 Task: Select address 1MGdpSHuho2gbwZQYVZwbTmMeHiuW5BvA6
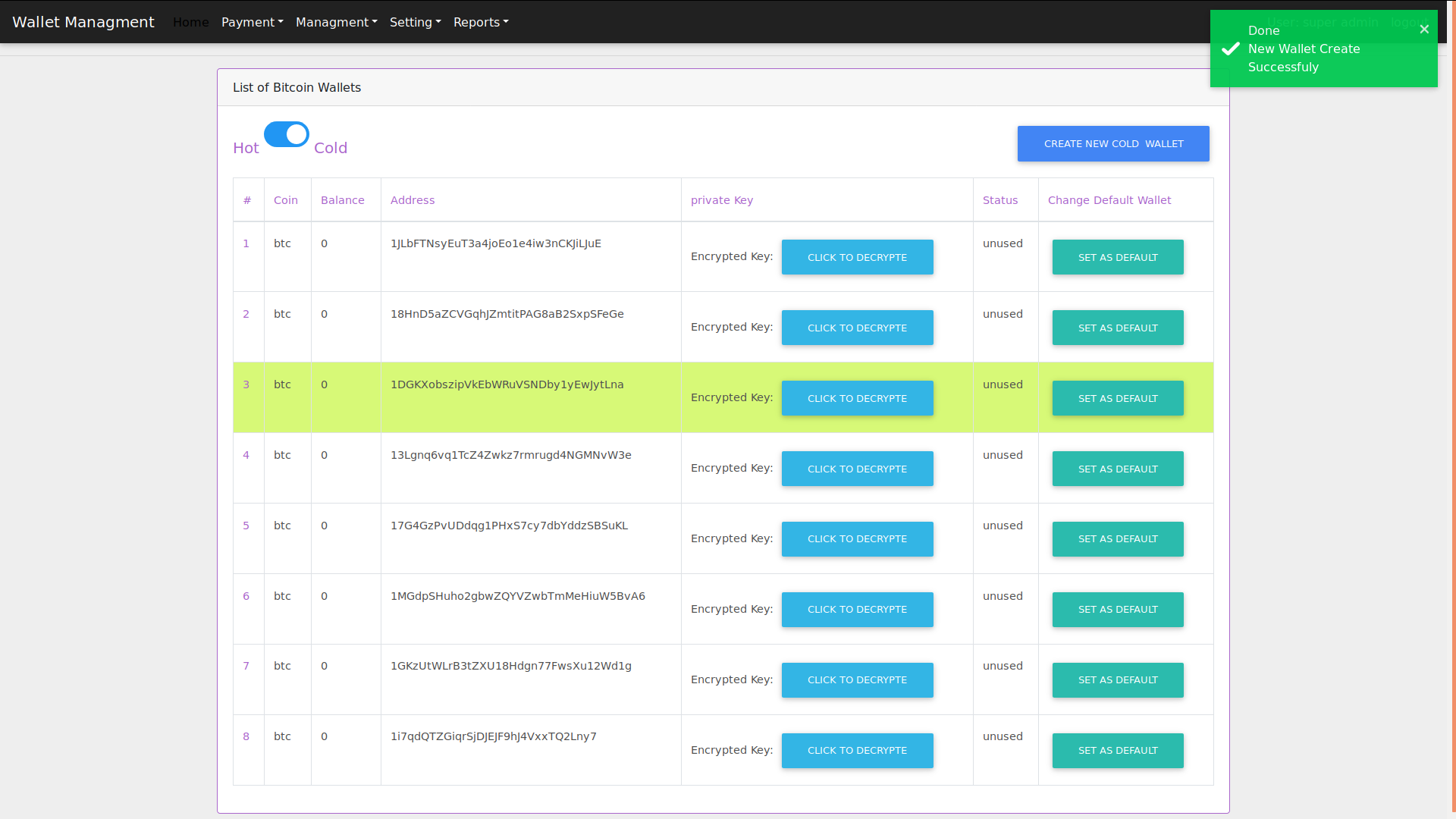(x=518, y=596)
